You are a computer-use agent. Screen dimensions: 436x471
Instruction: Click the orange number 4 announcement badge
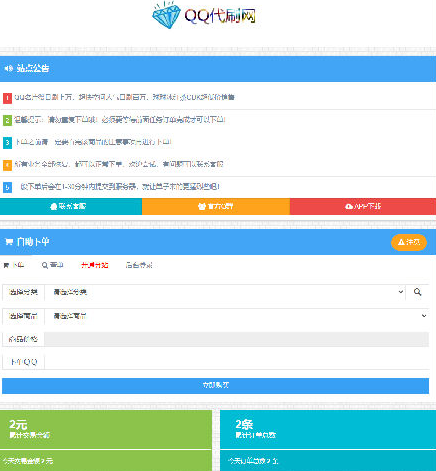[x=7, y=165]
